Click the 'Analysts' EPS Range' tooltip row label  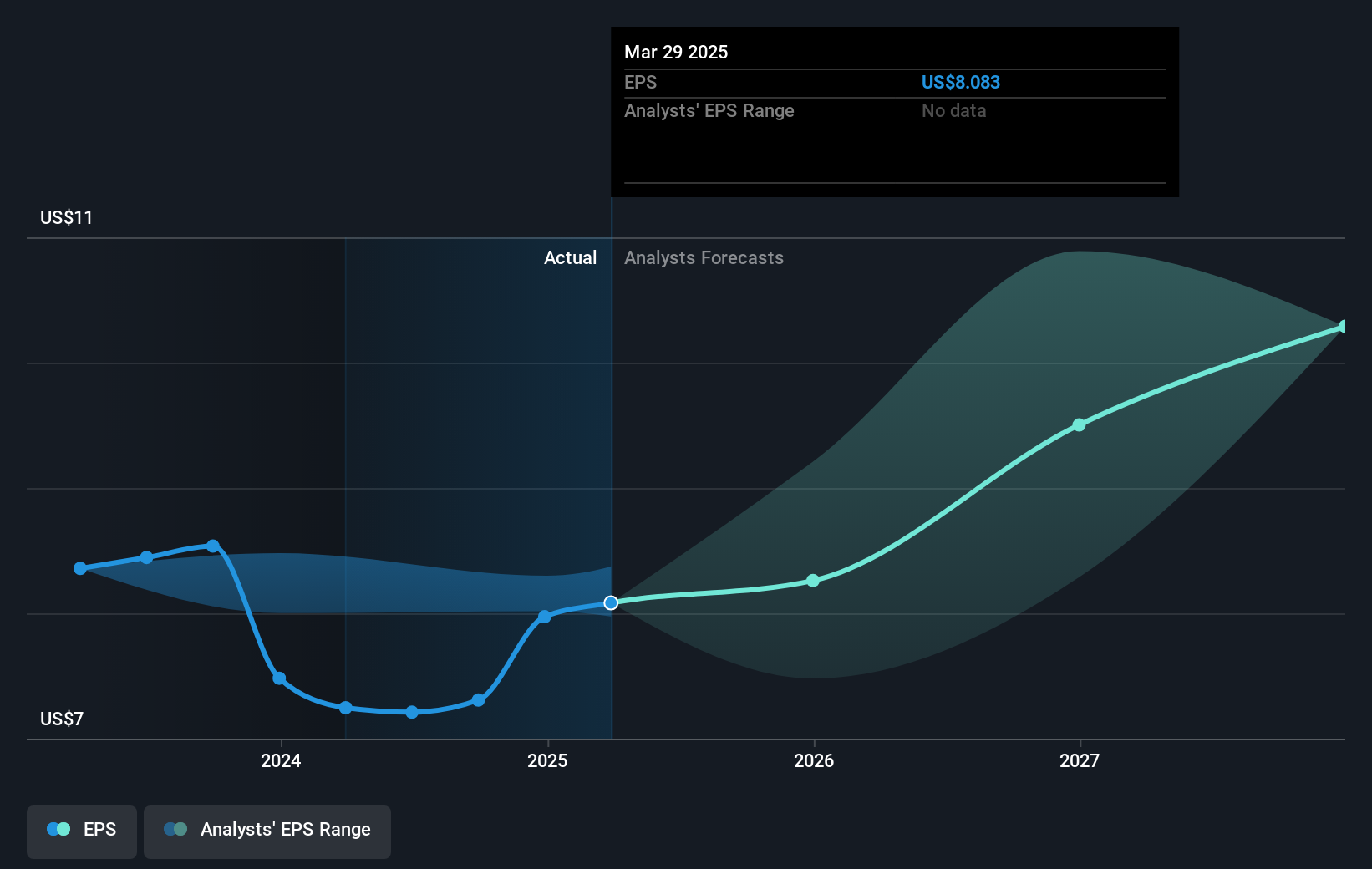click(x=709, y=110)
